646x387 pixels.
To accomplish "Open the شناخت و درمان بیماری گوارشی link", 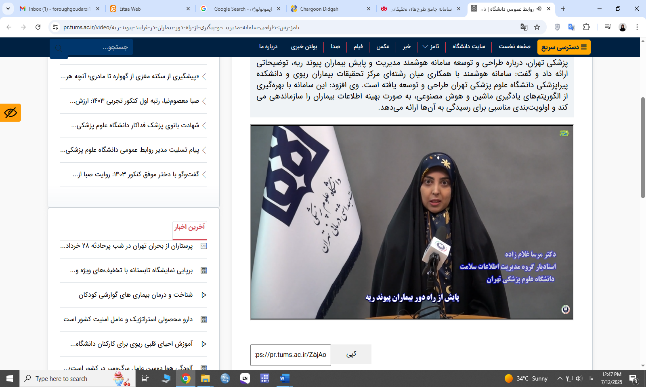I will point(136,295).
